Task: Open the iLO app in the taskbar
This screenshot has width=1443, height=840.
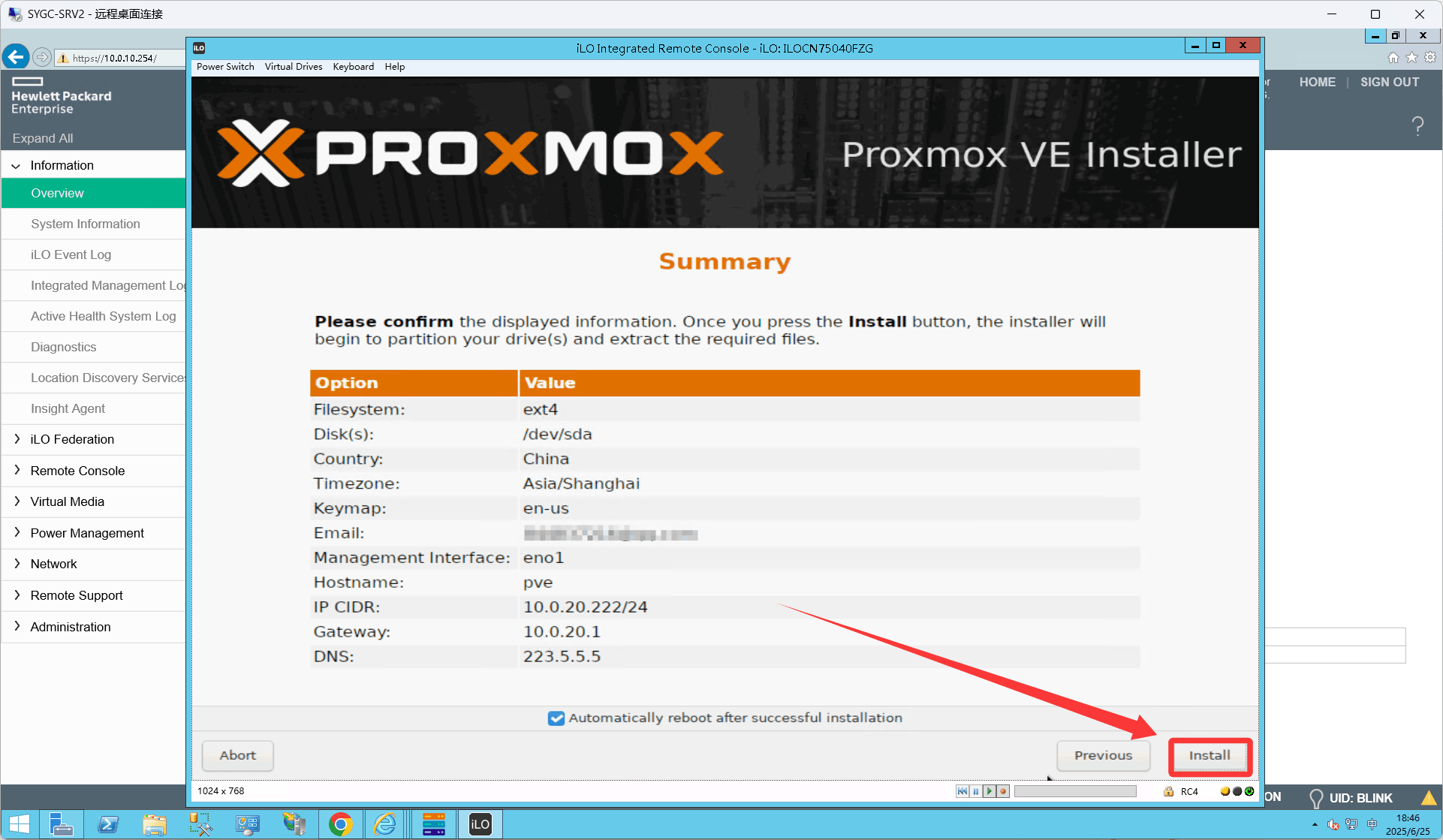Action: click(480, 824)
